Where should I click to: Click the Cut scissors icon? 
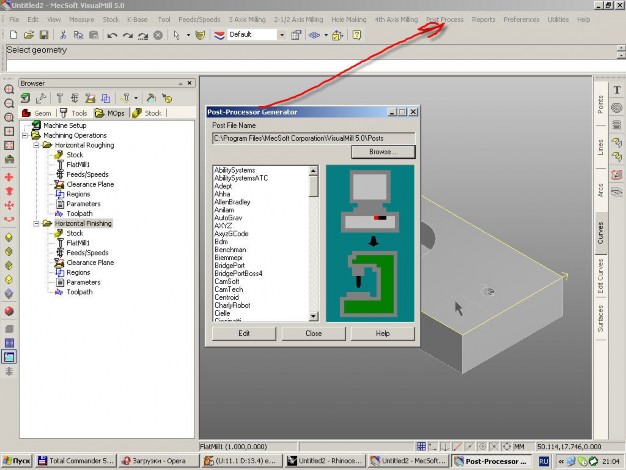tap(63, 35)
